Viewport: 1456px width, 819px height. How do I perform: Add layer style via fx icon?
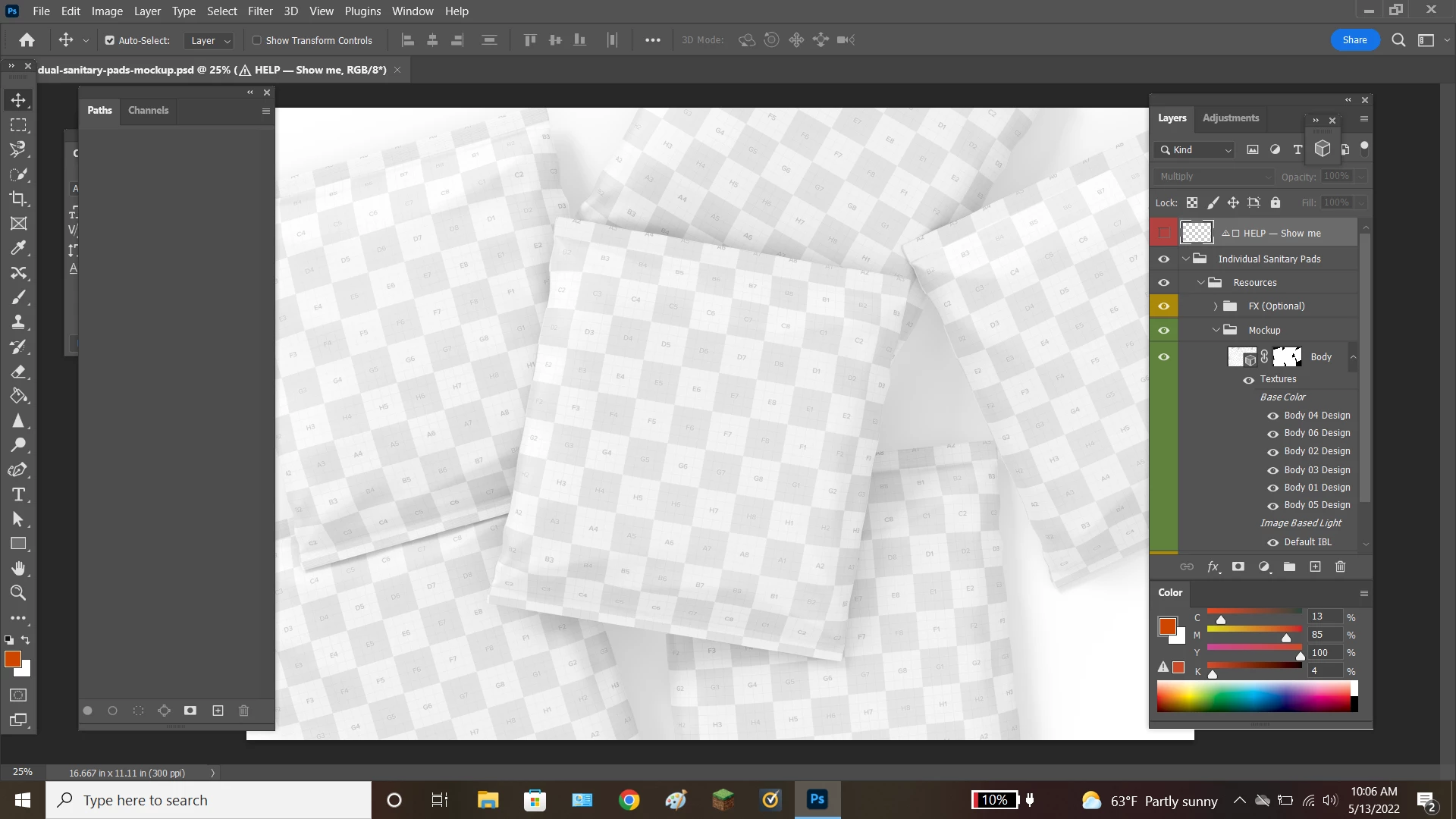click(1213, 566)
